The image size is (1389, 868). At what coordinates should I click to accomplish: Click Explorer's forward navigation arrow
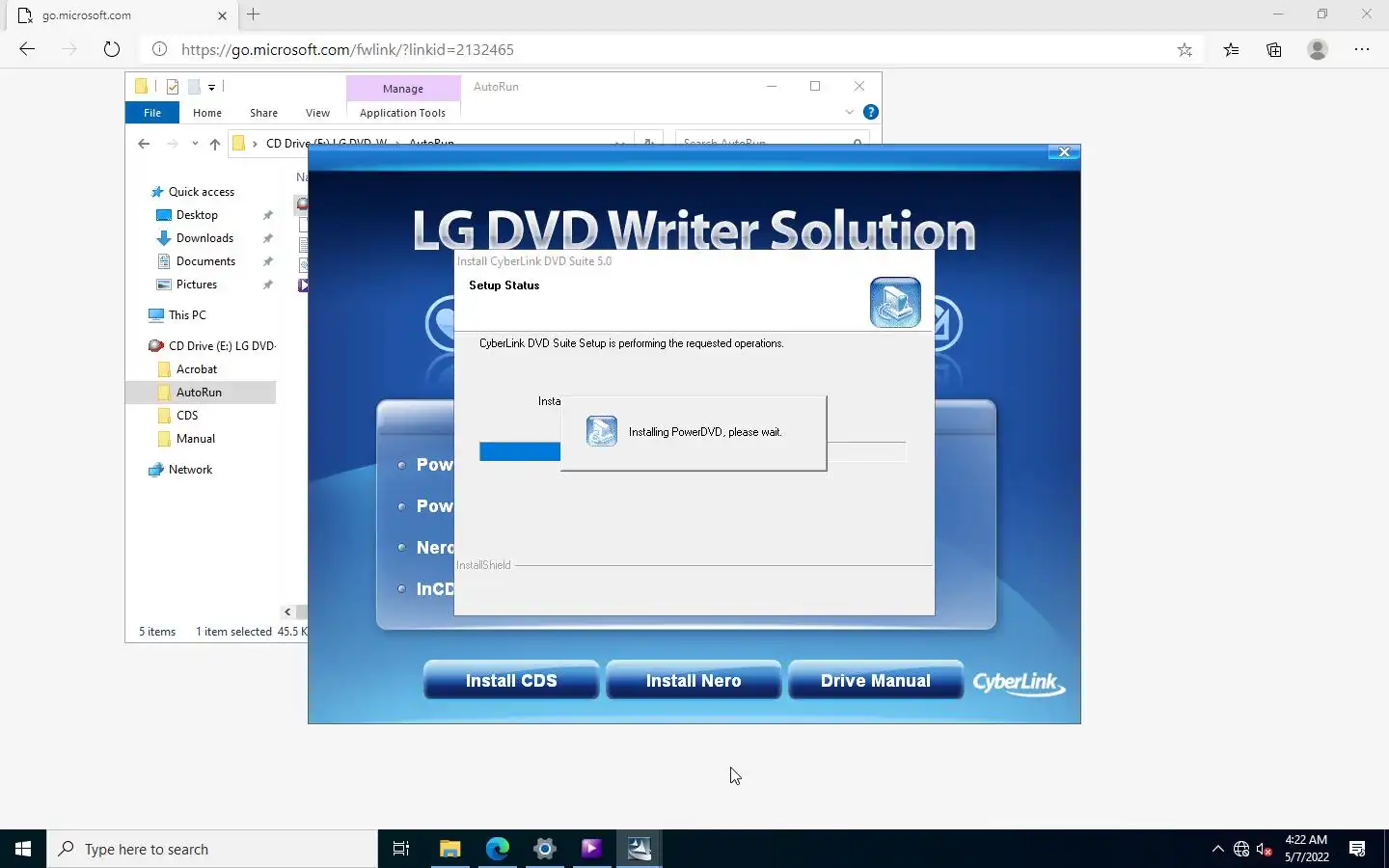pos(173,144)
